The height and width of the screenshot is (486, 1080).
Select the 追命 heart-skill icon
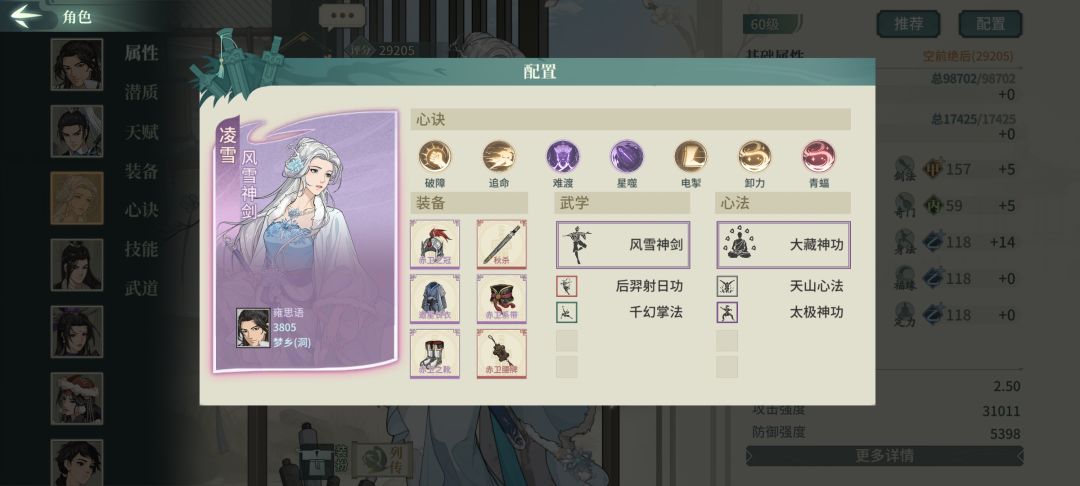click(499, 156)
